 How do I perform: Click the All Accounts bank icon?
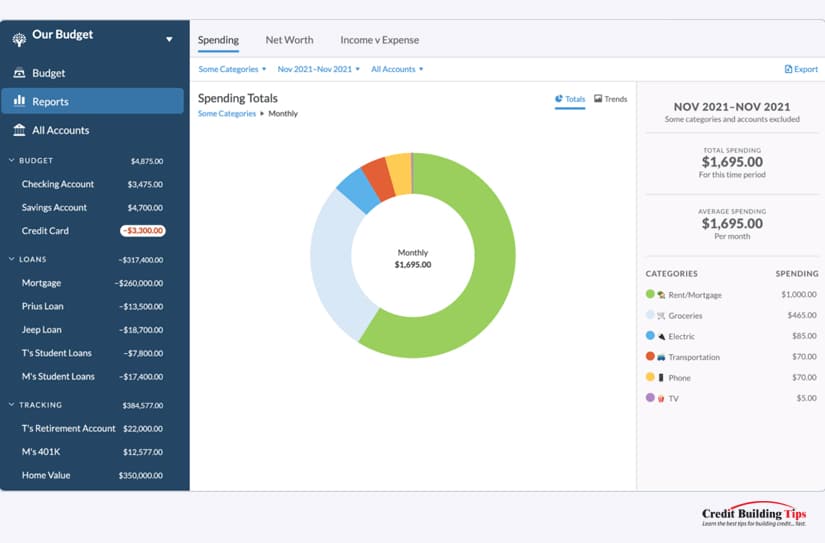[x=19, y=129]
